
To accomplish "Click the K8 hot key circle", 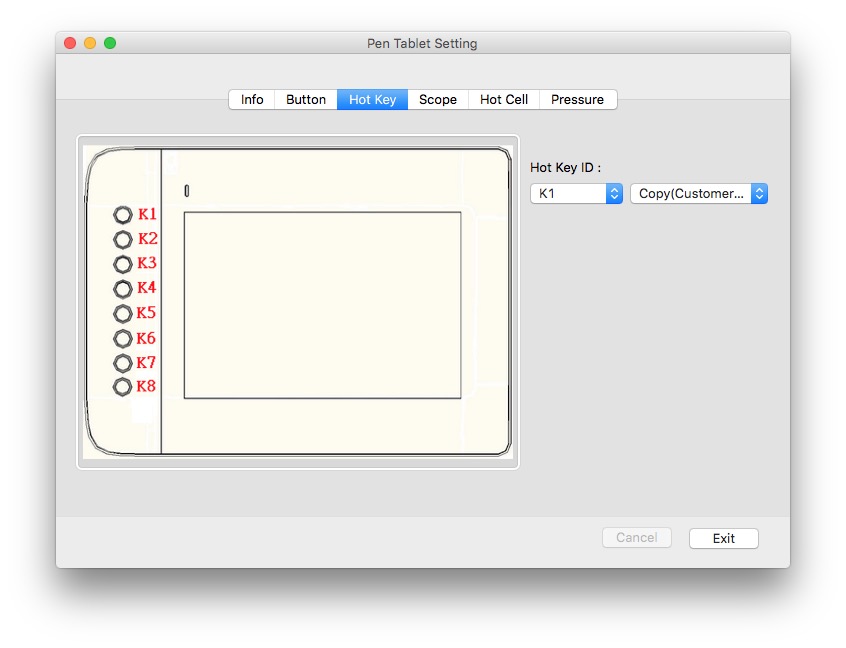I will click(x=123, y=387).
